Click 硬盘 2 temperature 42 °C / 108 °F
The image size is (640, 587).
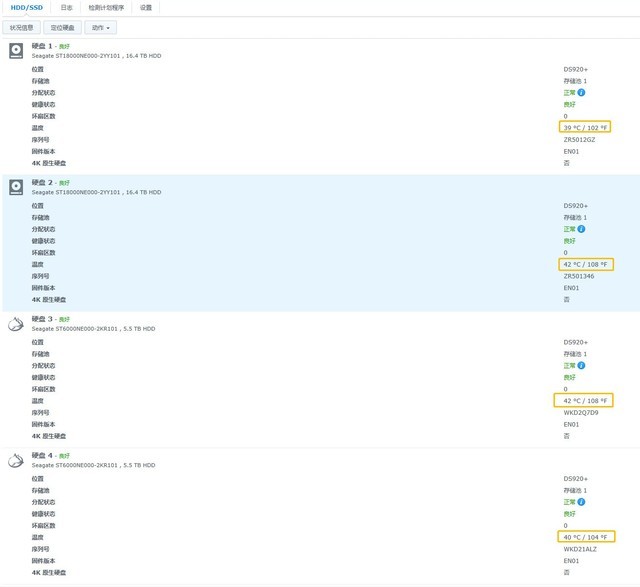click(x=585, y=265)
